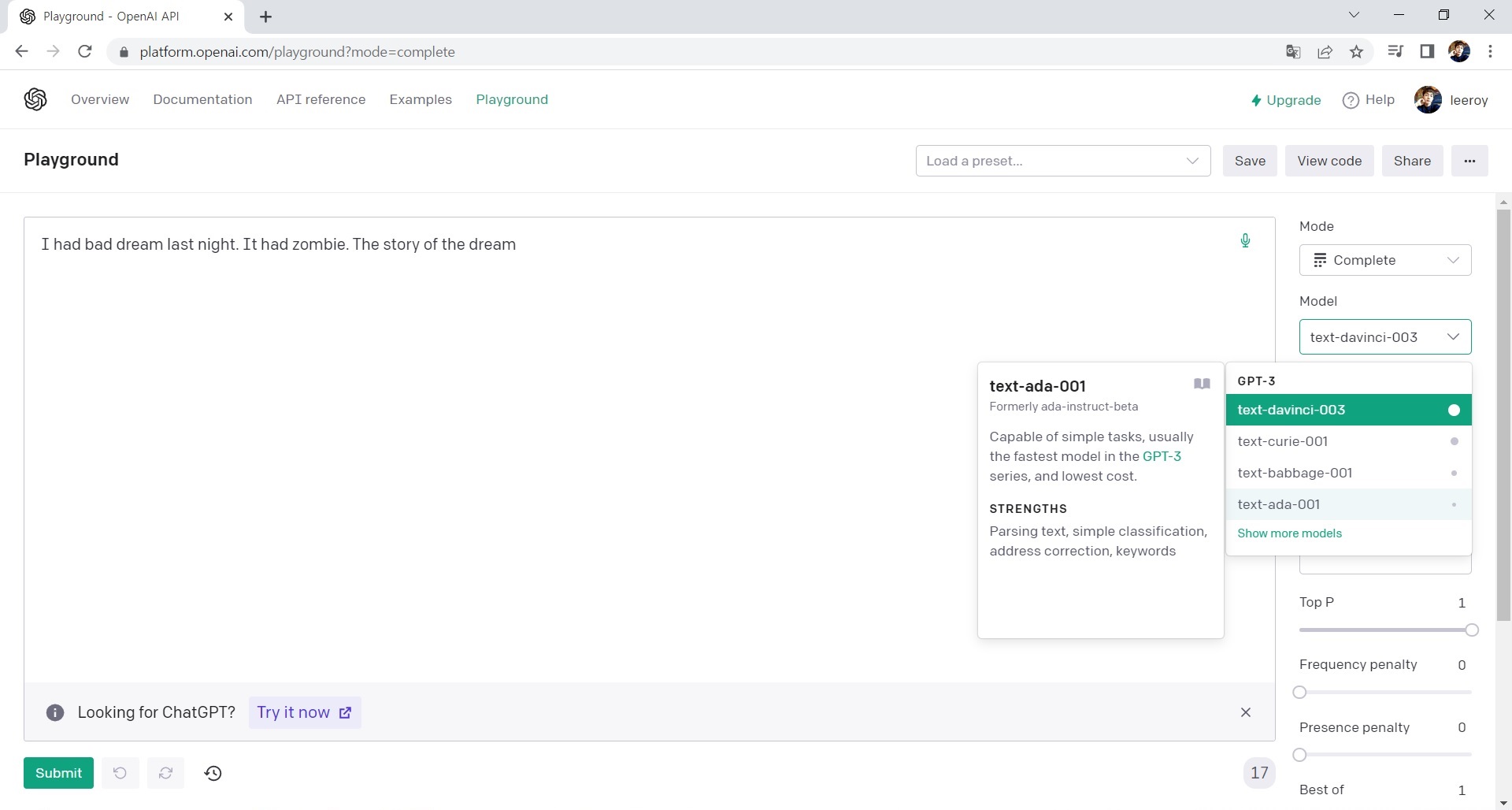Screen dimensions: 1512x810
Task: Click the browser forward arrow
Action: click(53, 52)
